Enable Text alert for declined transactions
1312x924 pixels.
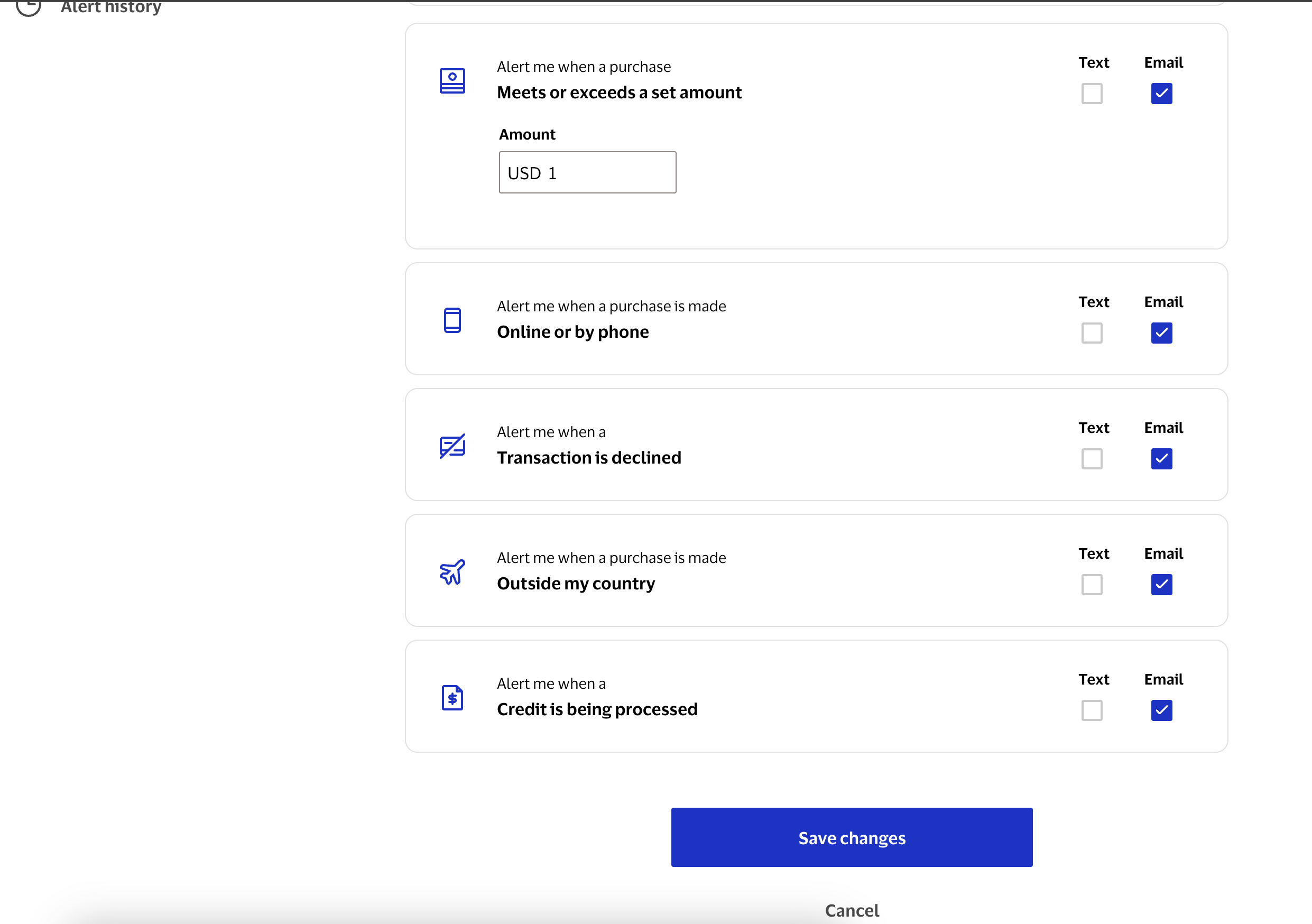pos(1092,459)
